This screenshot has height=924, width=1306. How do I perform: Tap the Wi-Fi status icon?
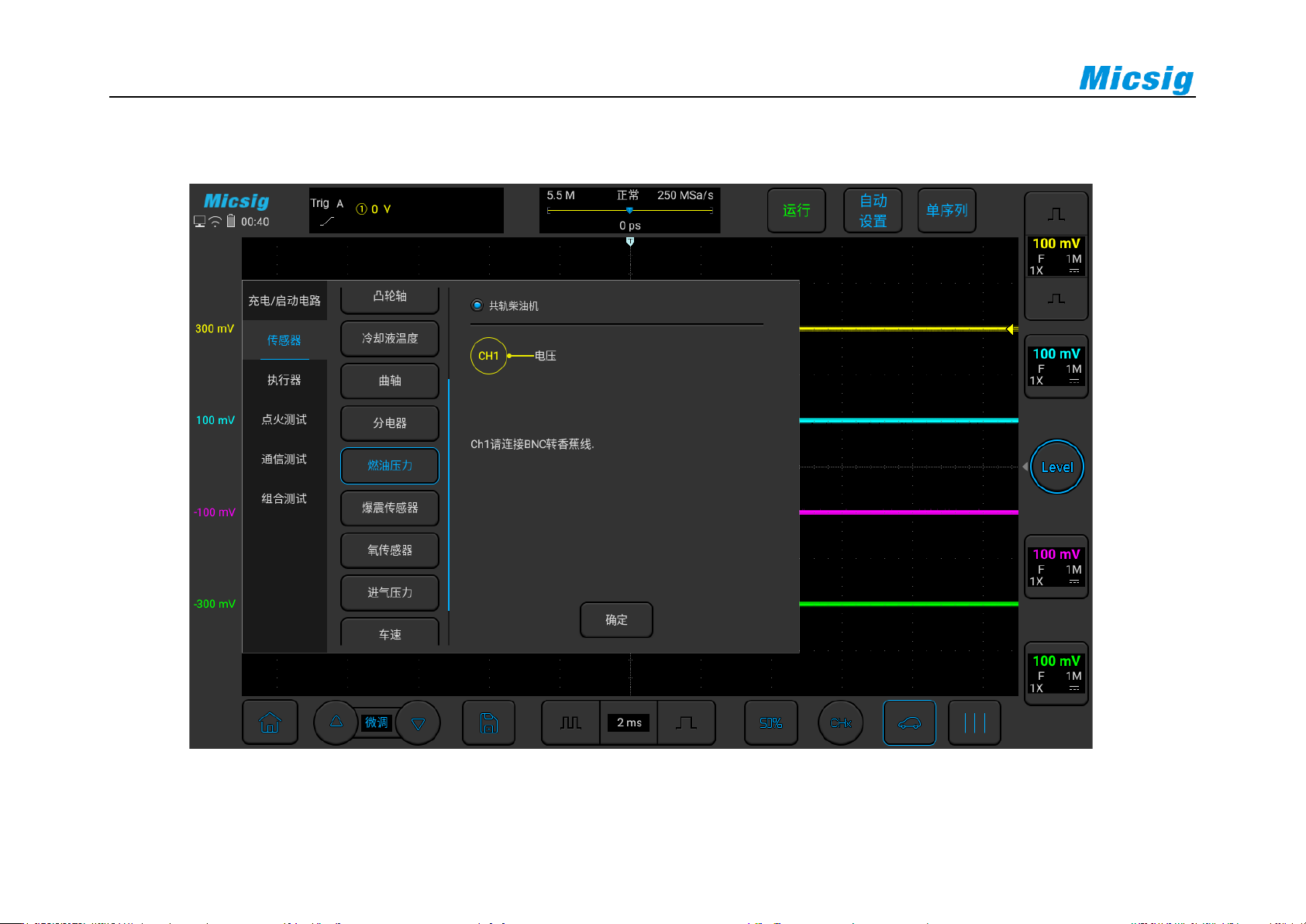click(x=215, y=222)
